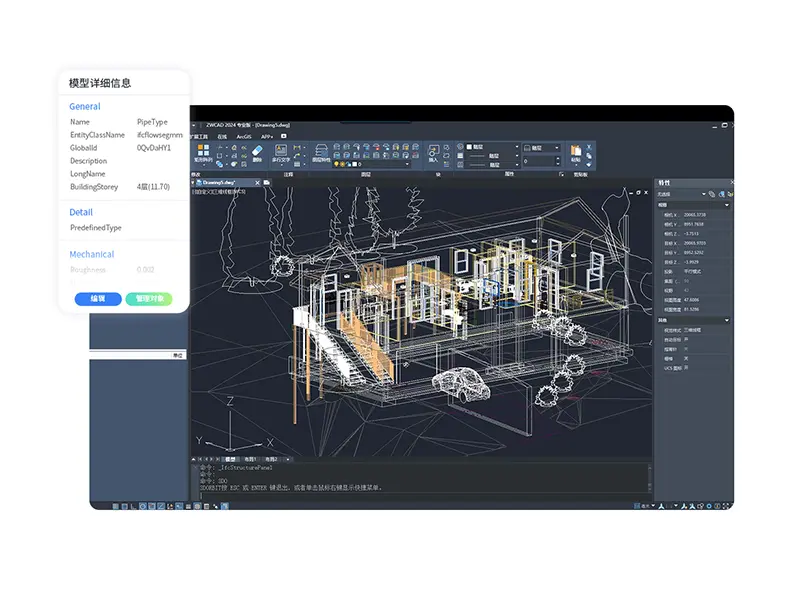This screenshot has width=800, height=600.
Task: Click the Select Objects icon in 特性 panel
Action: pyautogui.click(x=721, y=194)
